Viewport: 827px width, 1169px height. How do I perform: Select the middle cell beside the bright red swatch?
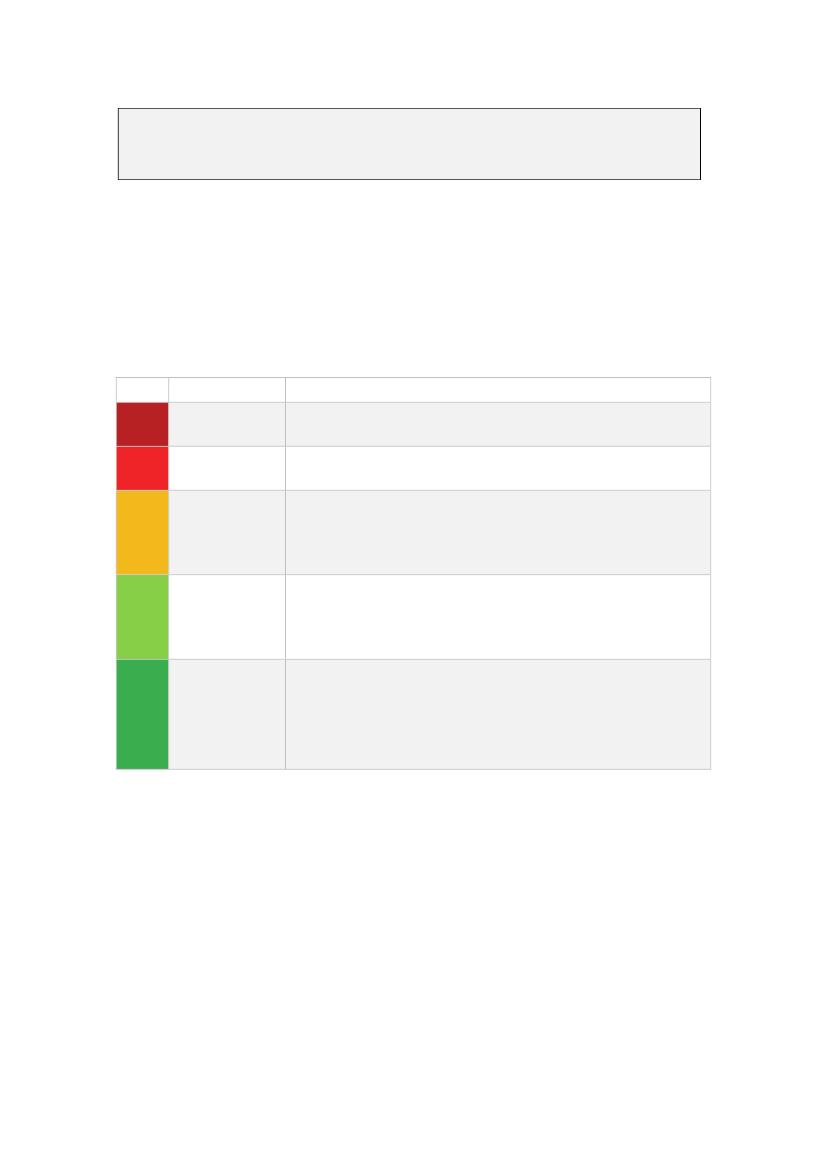click(x=227, y=468)
